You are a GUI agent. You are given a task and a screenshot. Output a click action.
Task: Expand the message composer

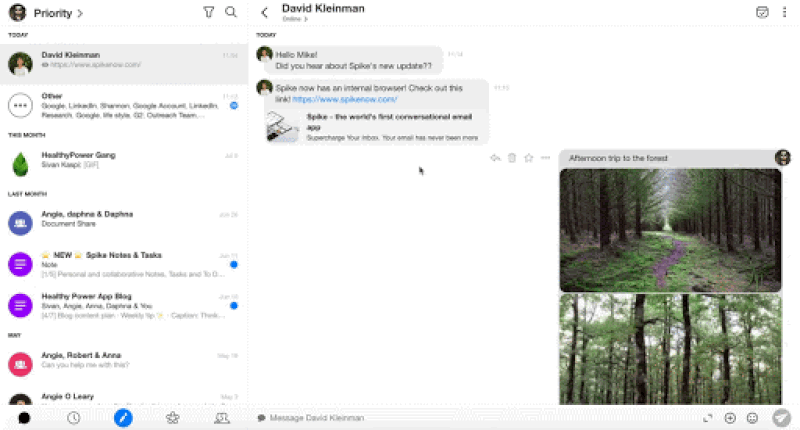pyautogui.click(x=708, y=418)
